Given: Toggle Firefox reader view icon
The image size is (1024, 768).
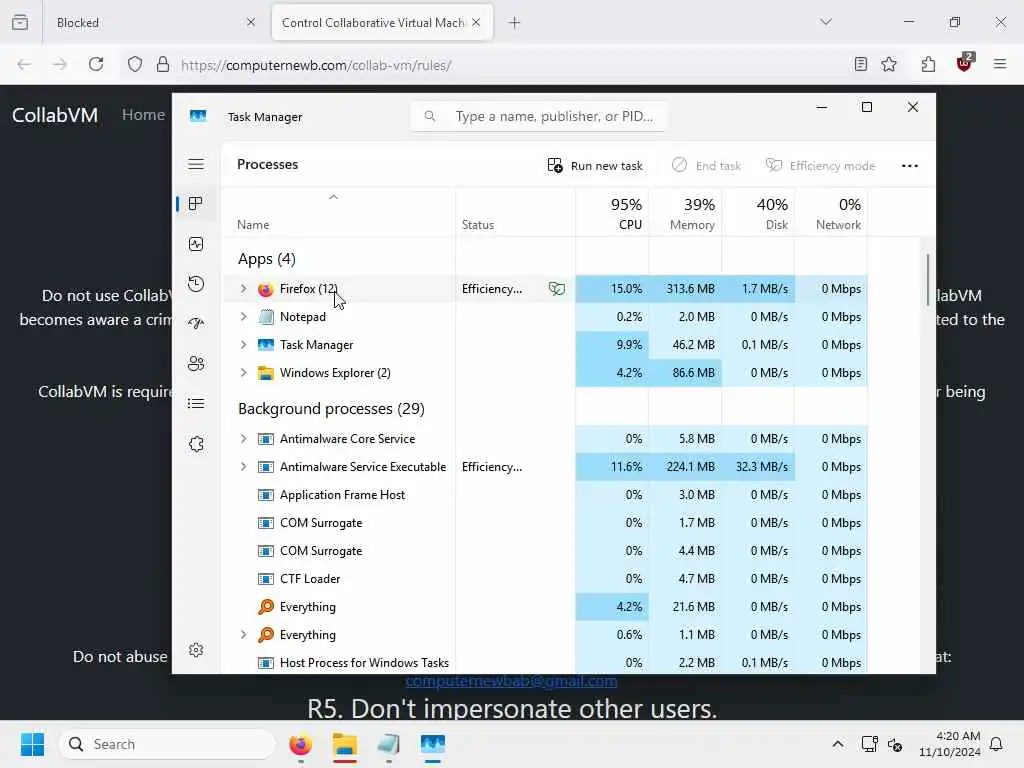Looking at the screenshot, I should tap(861, 64).
